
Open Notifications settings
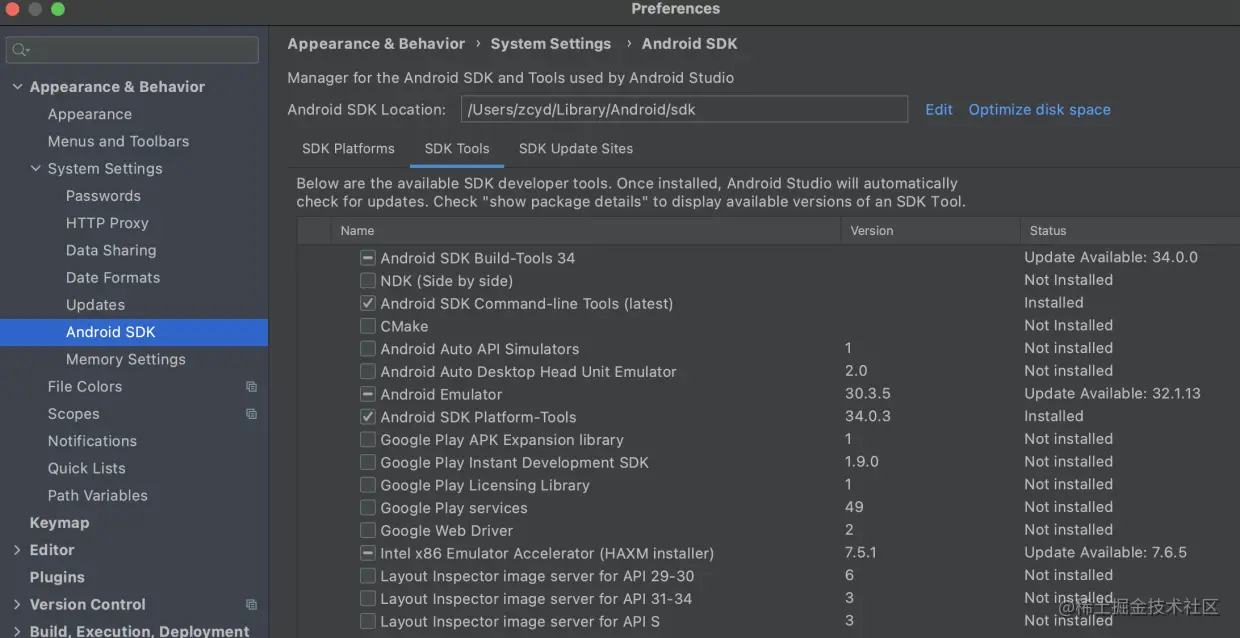pos(92,441)
